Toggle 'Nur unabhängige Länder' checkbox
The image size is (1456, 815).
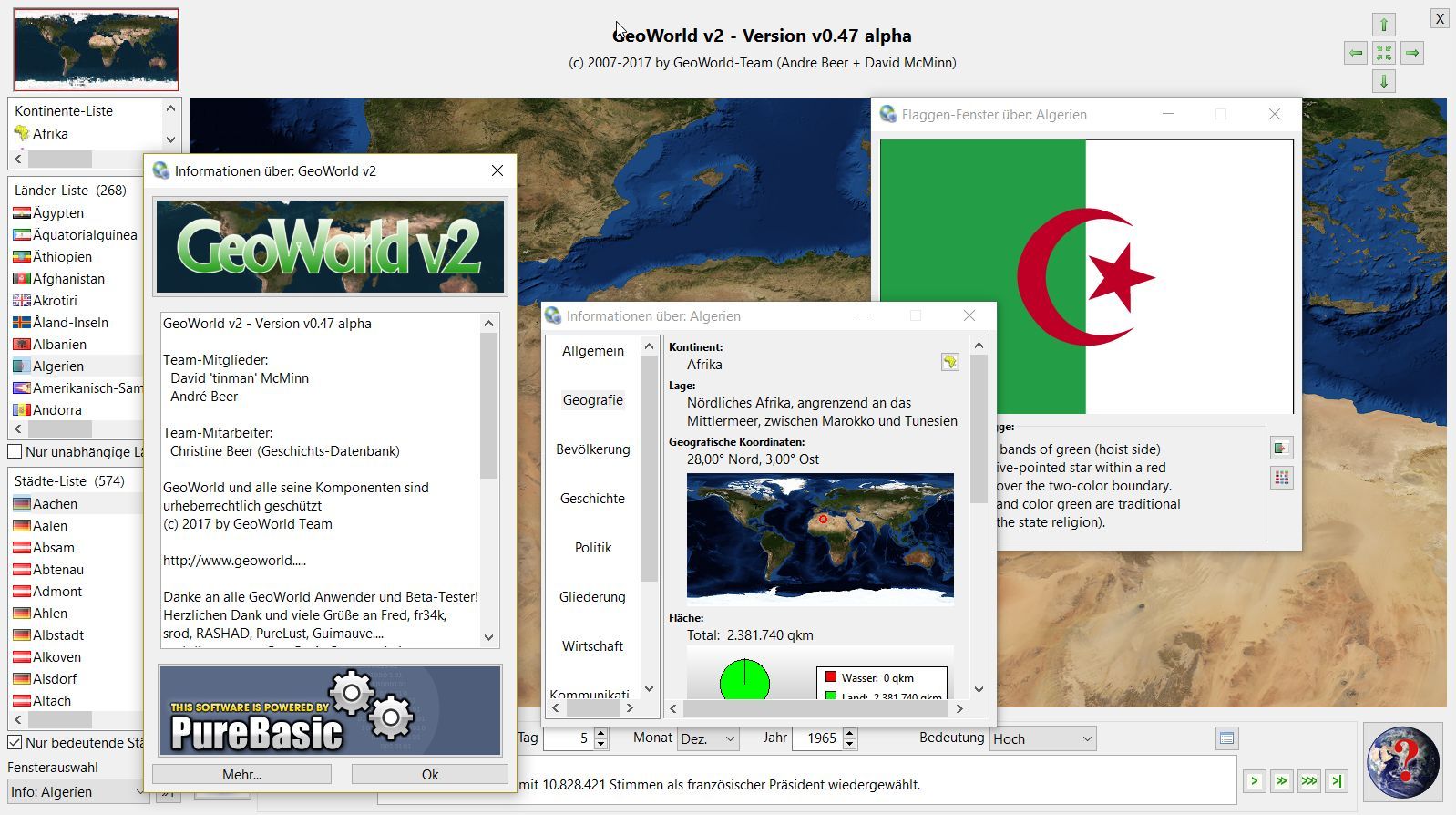pyautogui.click(x=15, y=451)
